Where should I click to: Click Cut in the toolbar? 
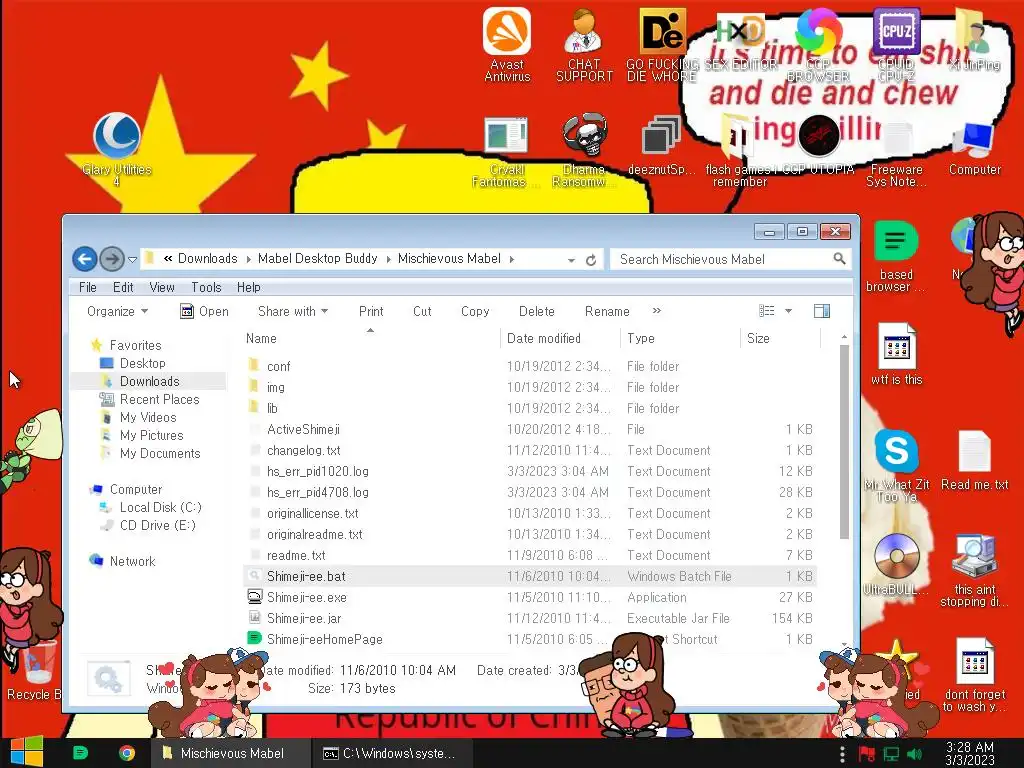coord(422,312)
